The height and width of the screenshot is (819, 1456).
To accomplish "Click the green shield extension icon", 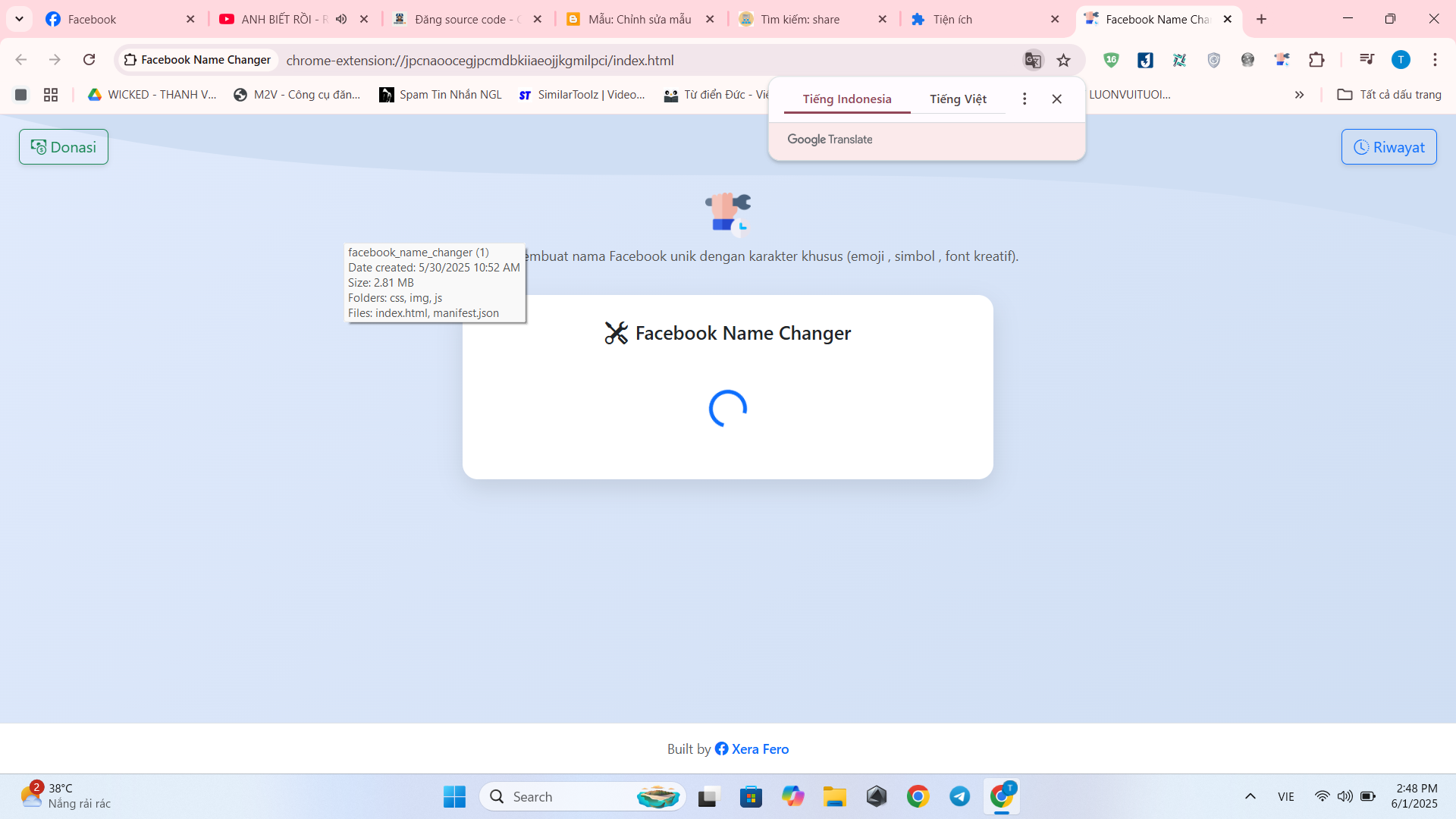I will 1111,60.
